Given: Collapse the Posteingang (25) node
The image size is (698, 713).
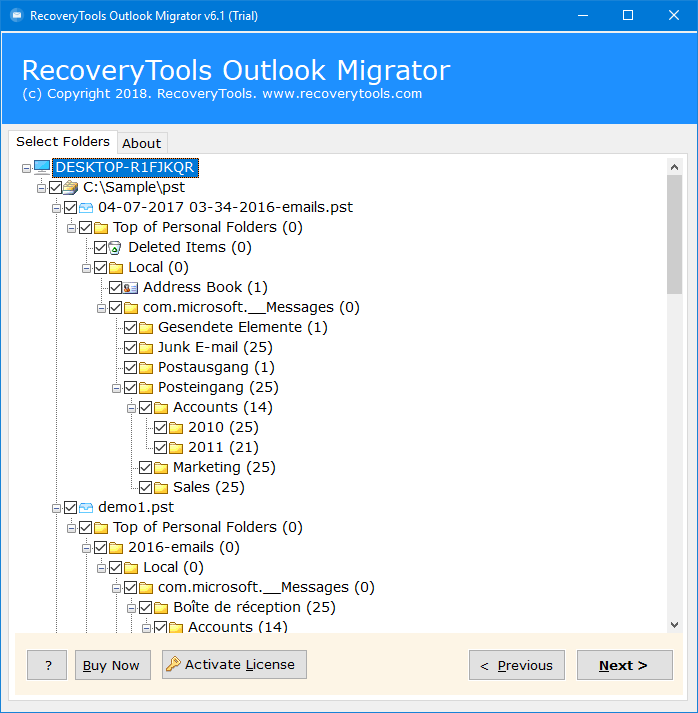Looking at the screenshot, I should (x=116, y=388).
